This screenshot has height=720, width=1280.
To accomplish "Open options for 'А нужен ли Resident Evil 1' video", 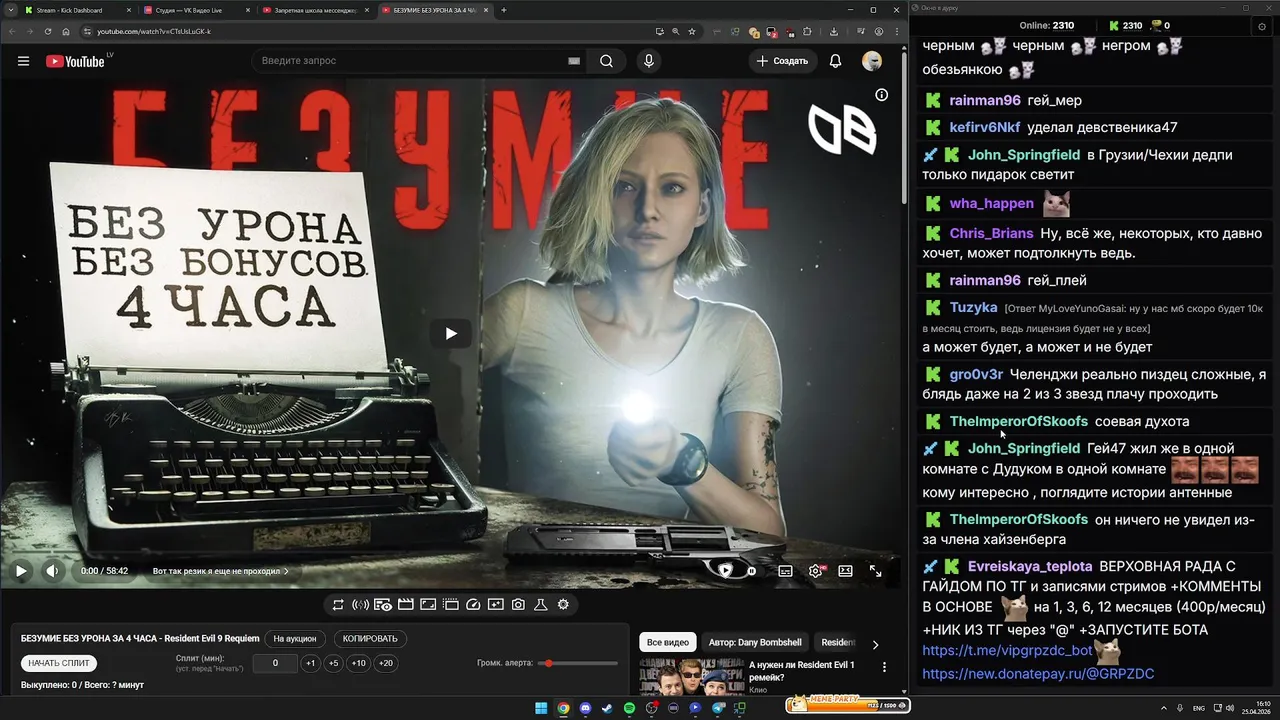I will coord(884,667).
